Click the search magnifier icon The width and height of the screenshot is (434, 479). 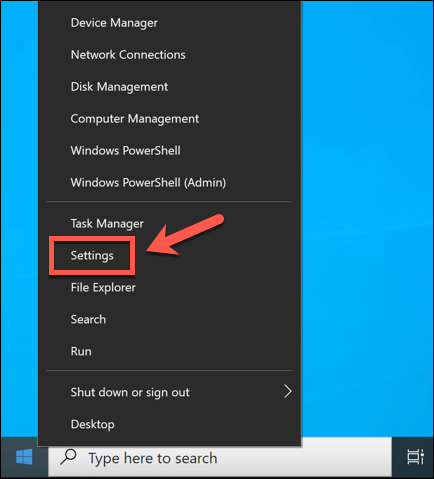68,457
